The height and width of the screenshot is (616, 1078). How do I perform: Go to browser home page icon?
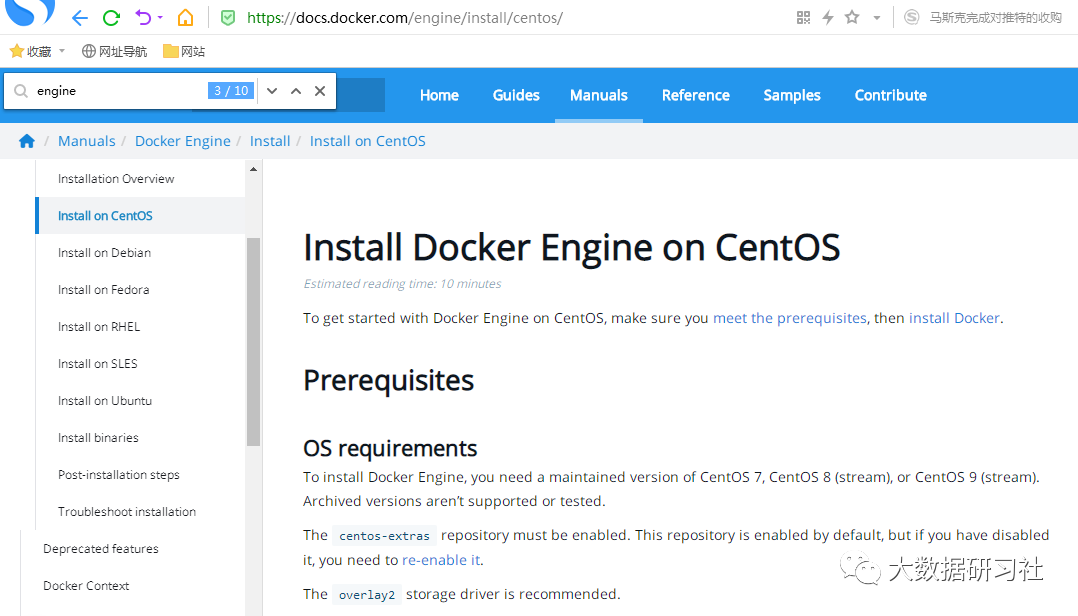[x=186, y=17]
